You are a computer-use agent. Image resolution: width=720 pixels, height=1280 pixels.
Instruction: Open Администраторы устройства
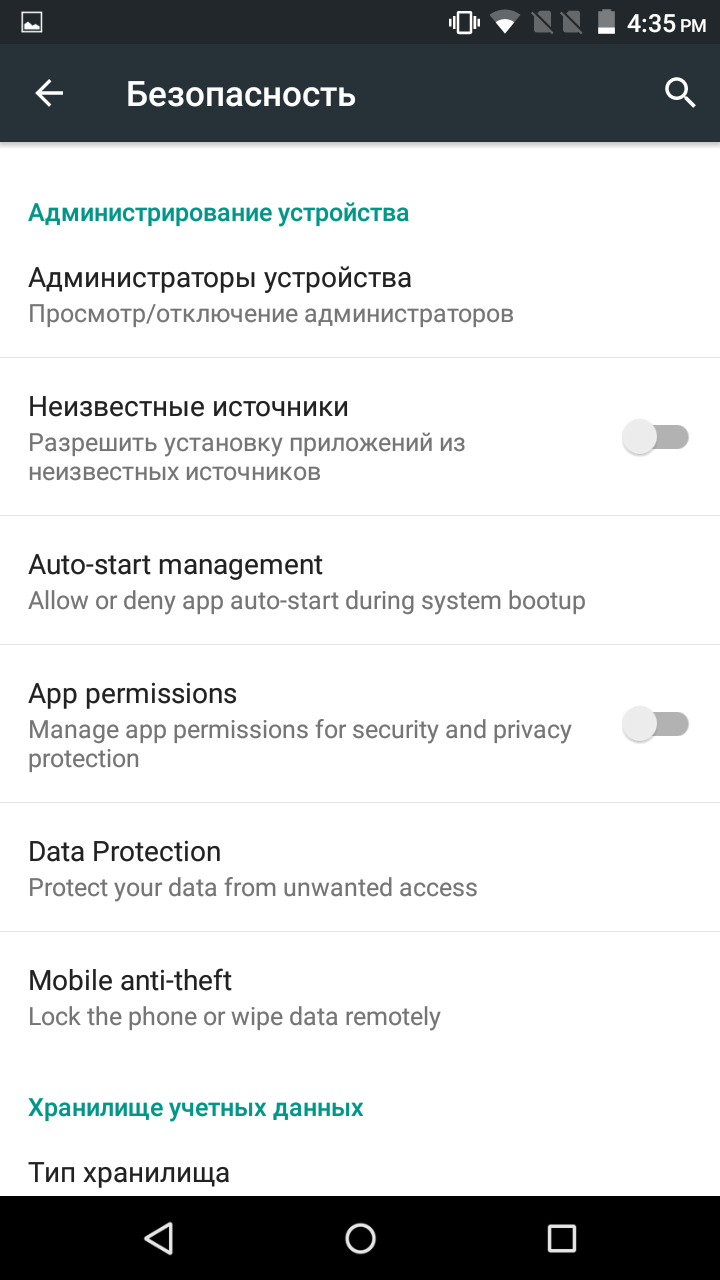[360, 294]
